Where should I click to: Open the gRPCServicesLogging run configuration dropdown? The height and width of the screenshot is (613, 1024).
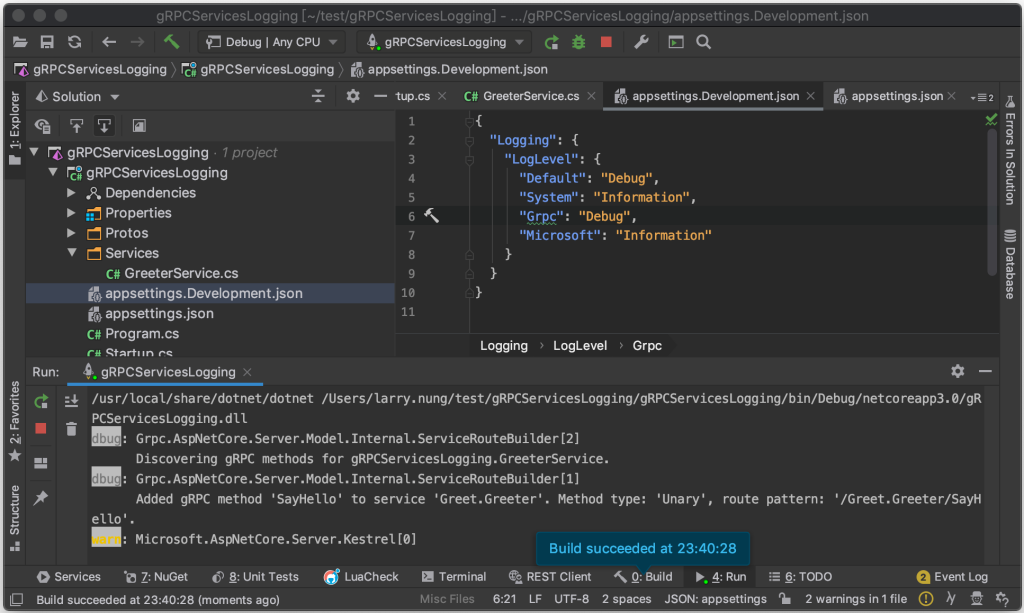point(445,42)
